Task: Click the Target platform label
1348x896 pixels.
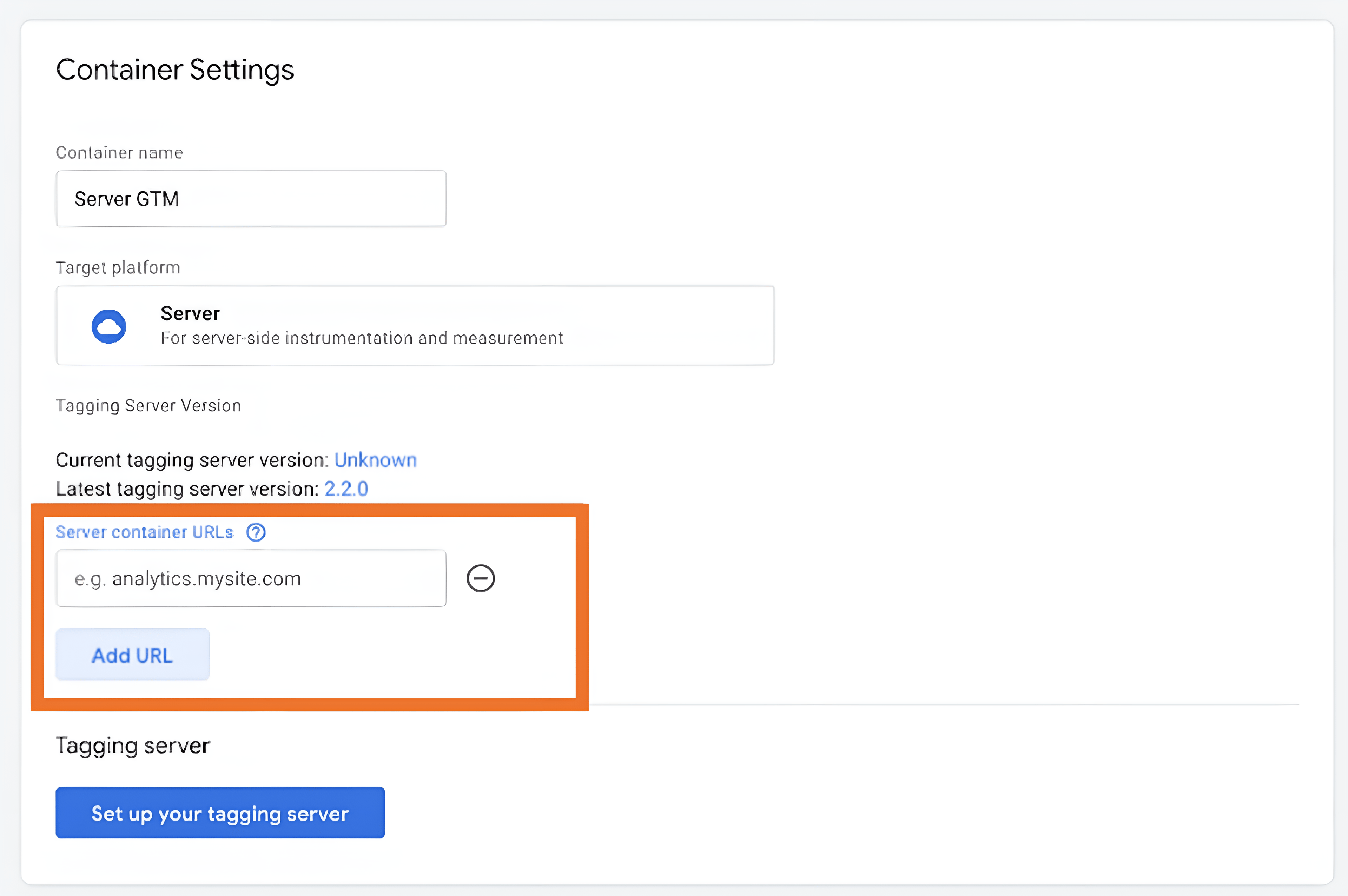Action: [118, 267]
